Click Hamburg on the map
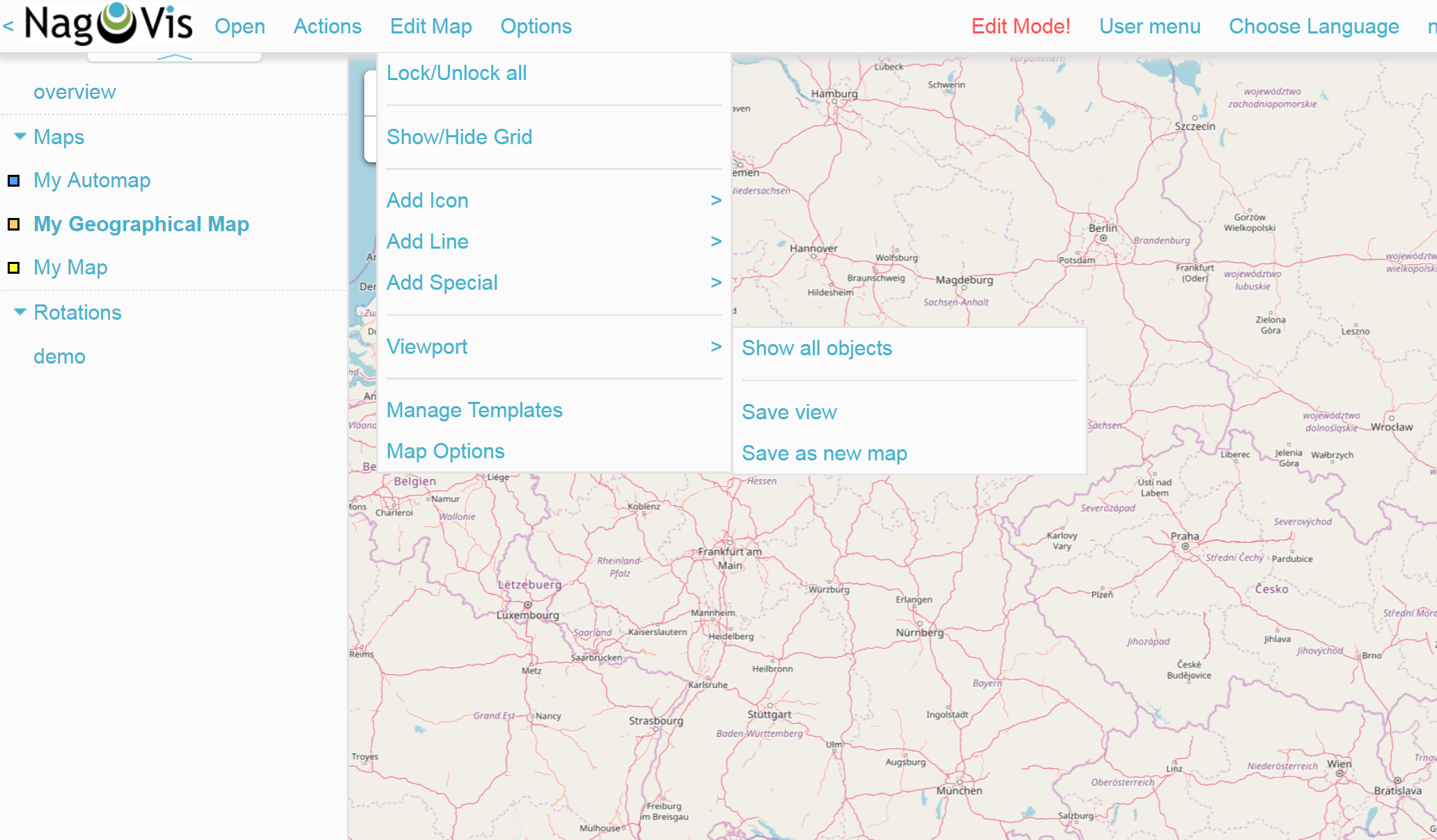Screen dimensions: 1437x840 [x=834, y=94]
